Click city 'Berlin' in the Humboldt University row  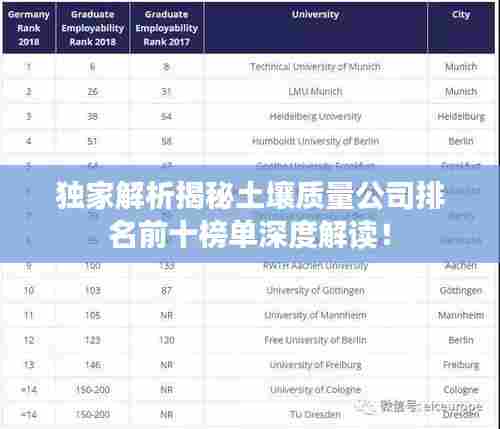point(461,141)
